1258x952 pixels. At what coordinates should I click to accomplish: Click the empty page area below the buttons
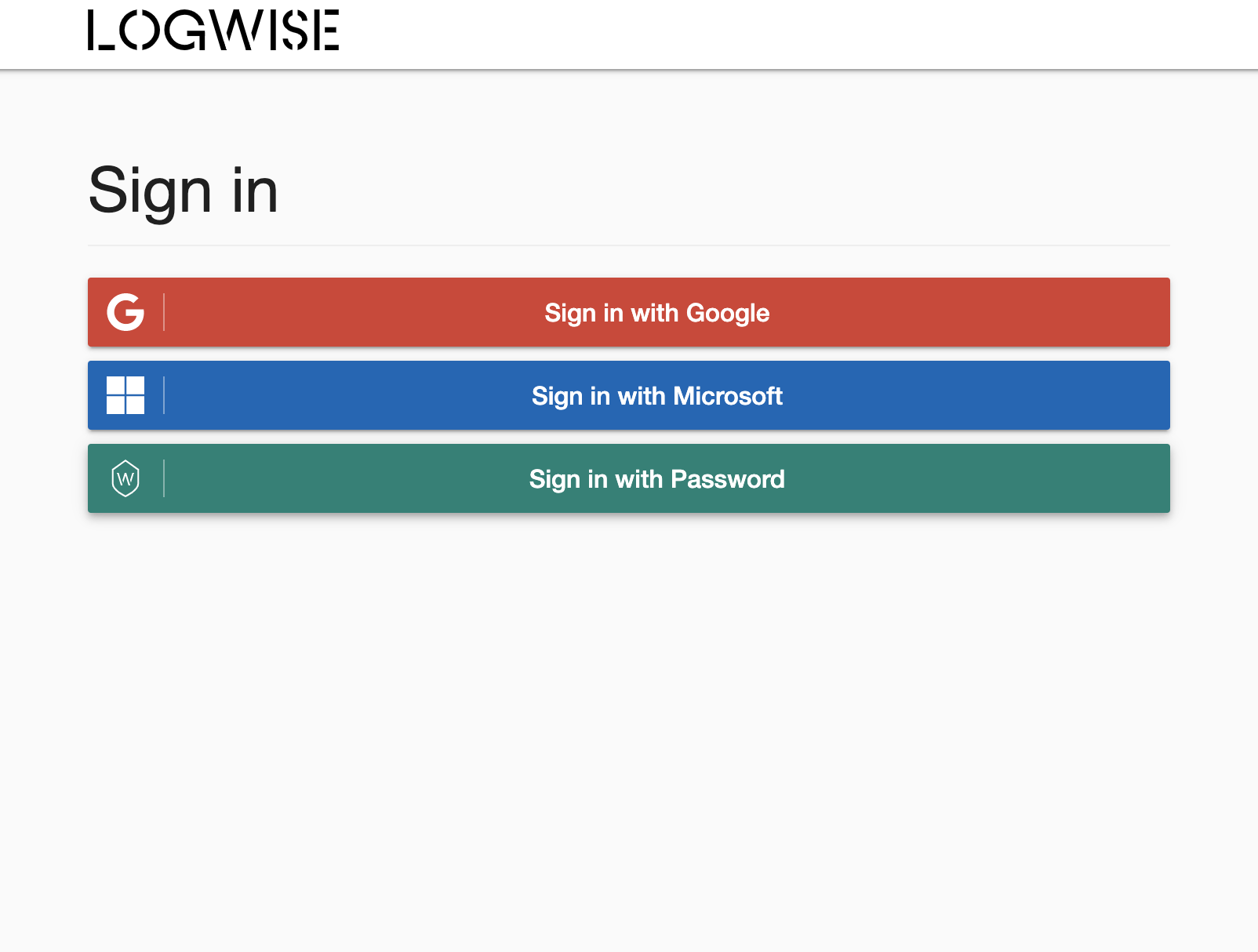(x=627, y=706)
